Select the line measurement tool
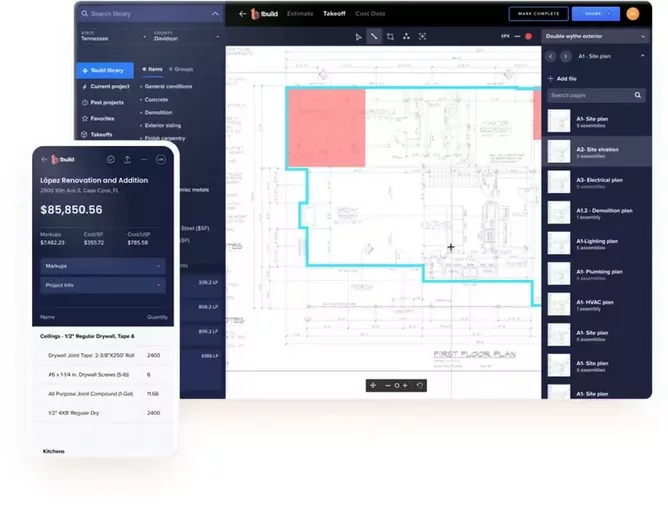Screen dimensions: 668x505 pos(374,37)
